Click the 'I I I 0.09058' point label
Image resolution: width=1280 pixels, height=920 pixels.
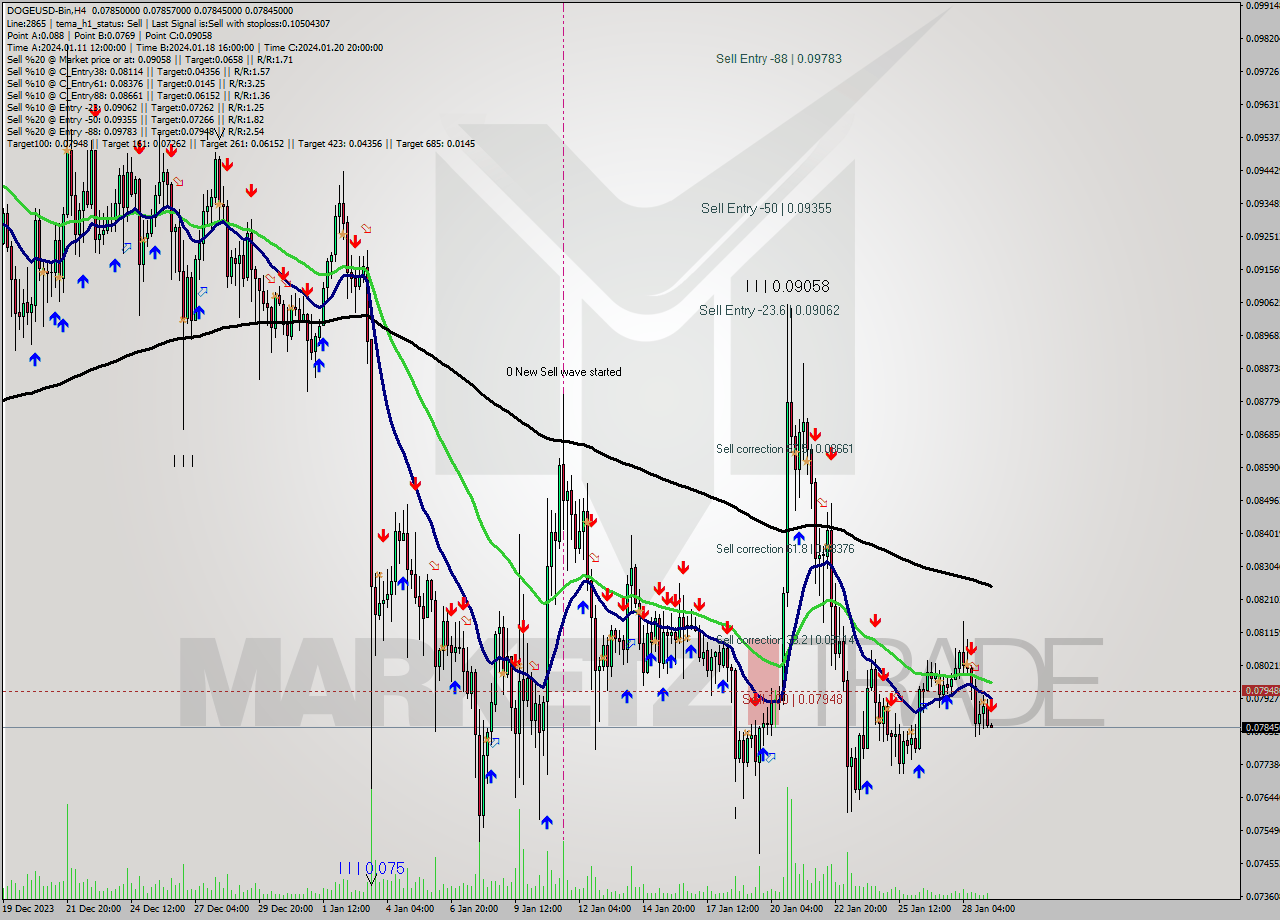click(x=786, y=286)
